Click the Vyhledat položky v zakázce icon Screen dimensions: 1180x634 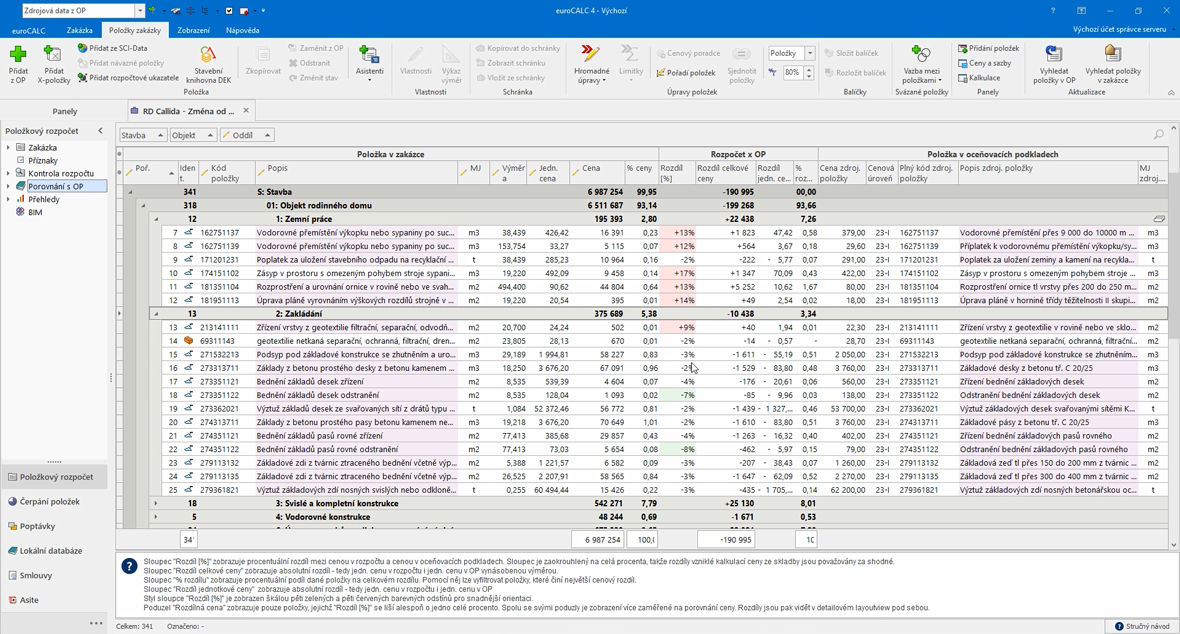1112,54
